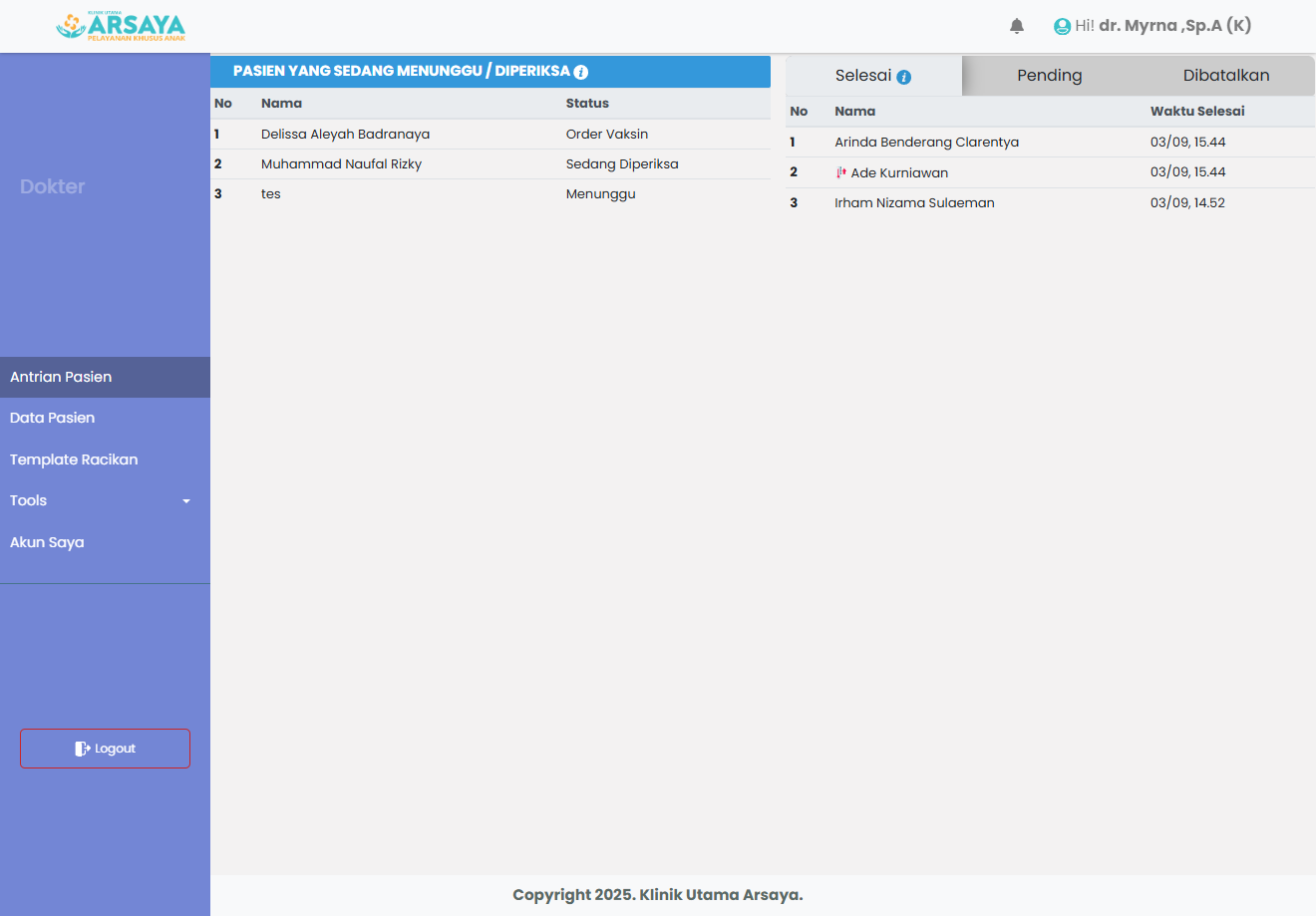This screenshot has width=1316, height=916.
Task: Open finished patient Arinda Benderang Clarentya
Action: coord(926,143)
